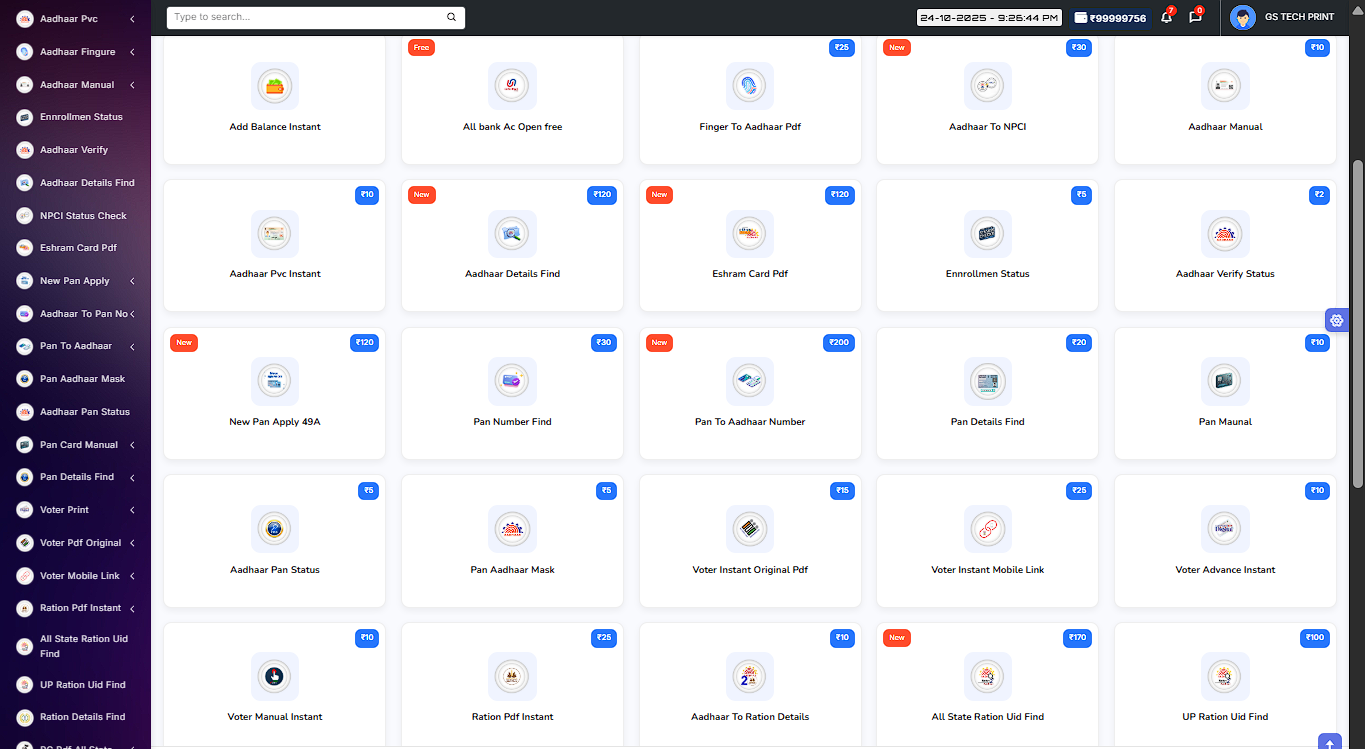Click the Add Balance Instant wallet icon
Screen dimensions: 1365x749
pos(275,86)
